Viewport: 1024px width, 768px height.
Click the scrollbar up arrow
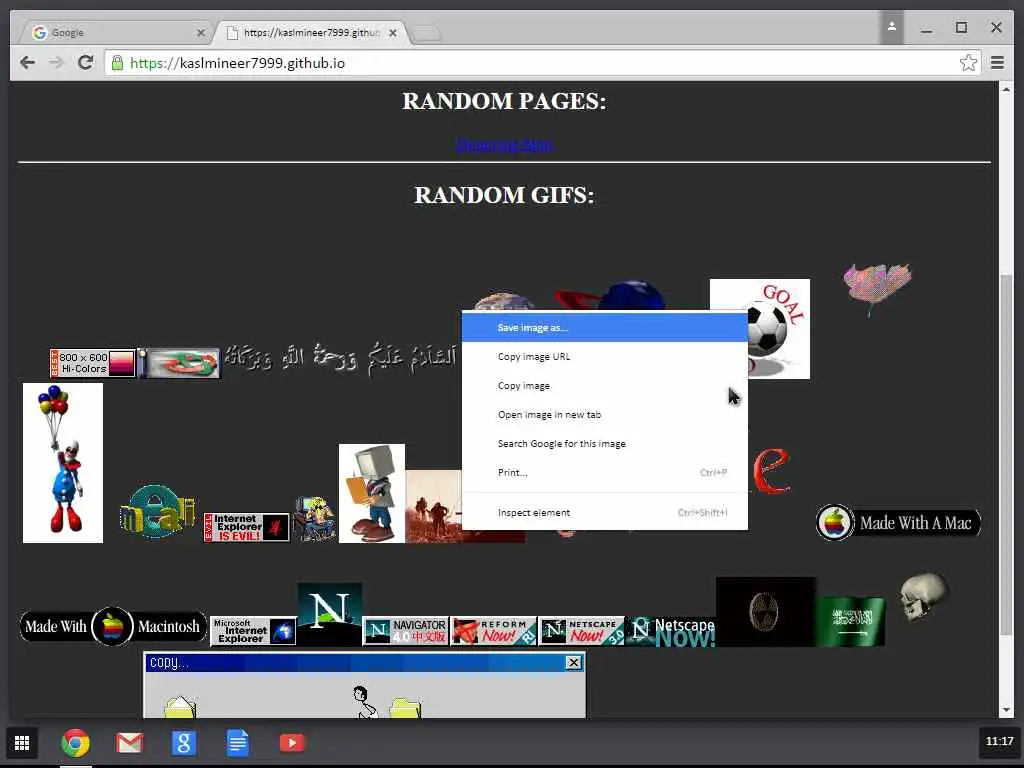tap(1006, 89)
